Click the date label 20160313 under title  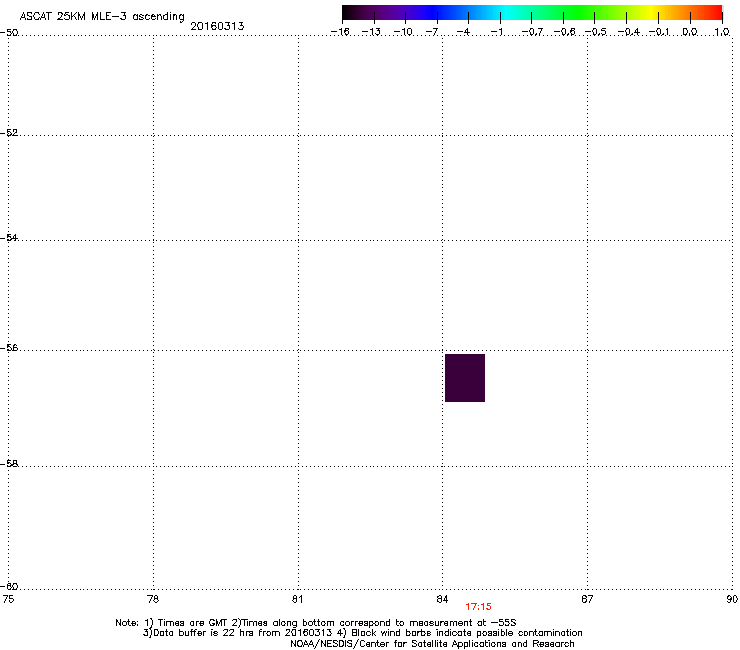(x=217, y=26)
